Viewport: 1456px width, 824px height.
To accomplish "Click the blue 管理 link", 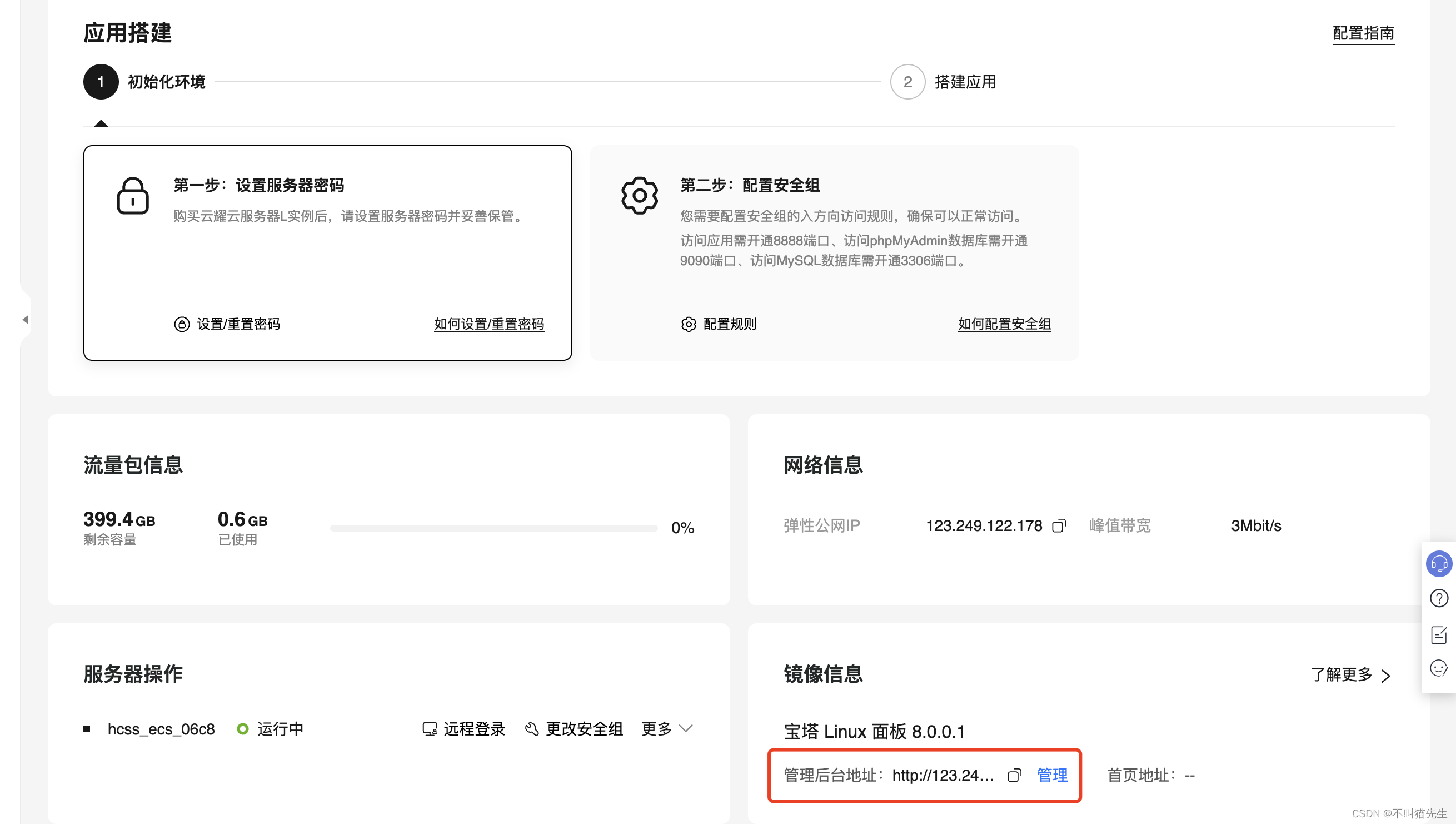I will [1052, 775].
